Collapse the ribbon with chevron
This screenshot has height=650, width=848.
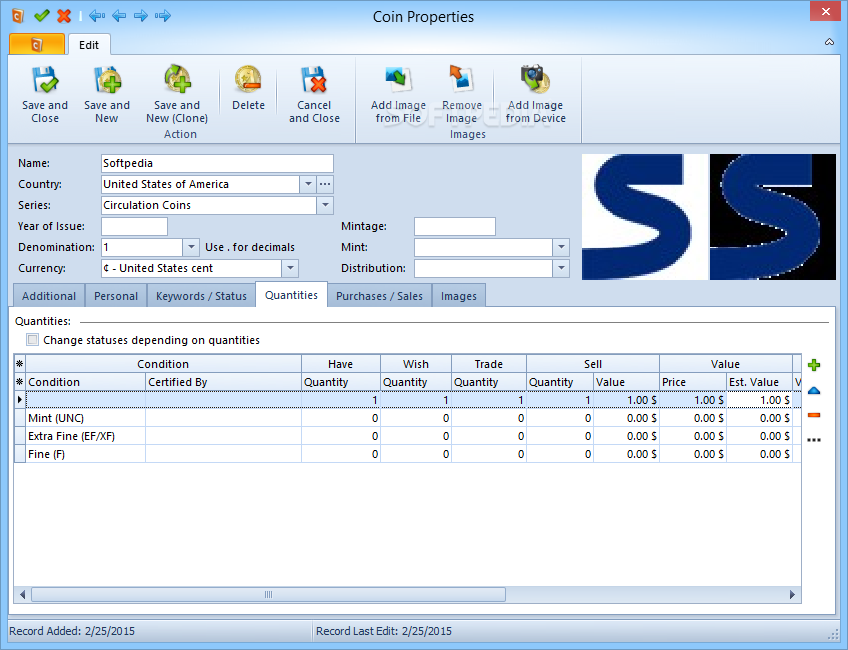point(829,42)
